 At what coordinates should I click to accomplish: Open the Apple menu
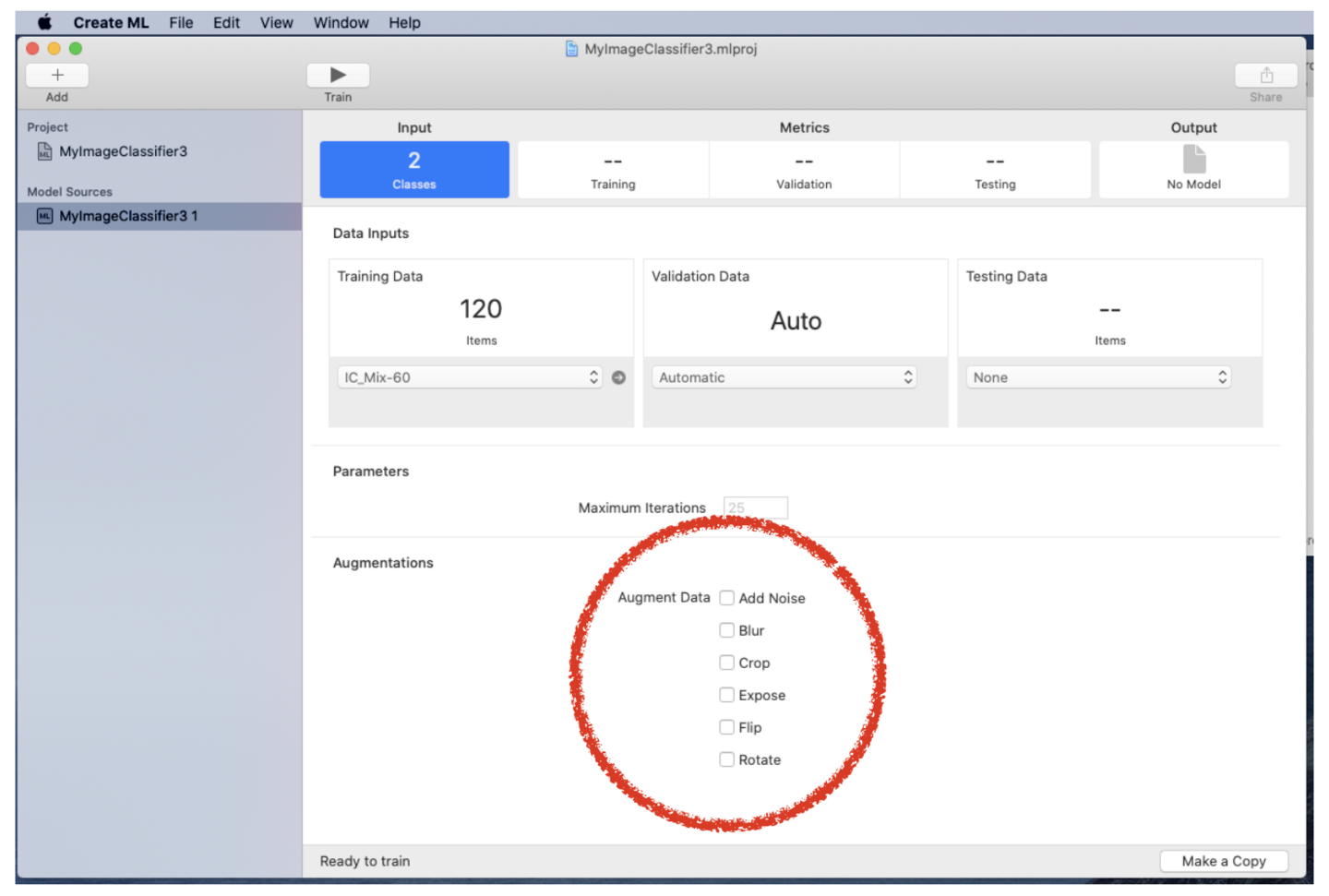[44, 22]
